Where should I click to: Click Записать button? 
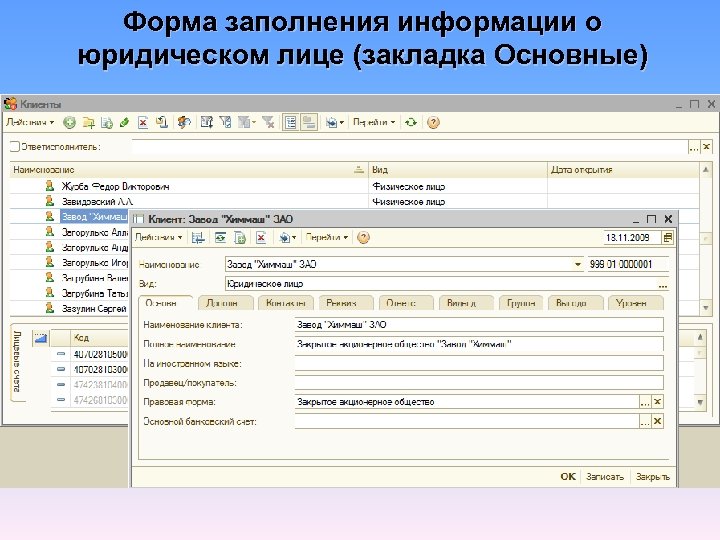(x=605, y=477)
